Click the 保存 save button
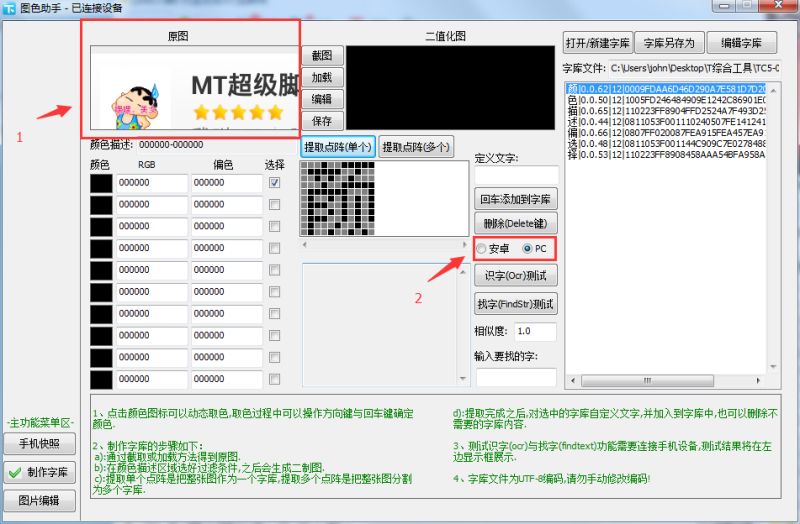 point(322,121)
